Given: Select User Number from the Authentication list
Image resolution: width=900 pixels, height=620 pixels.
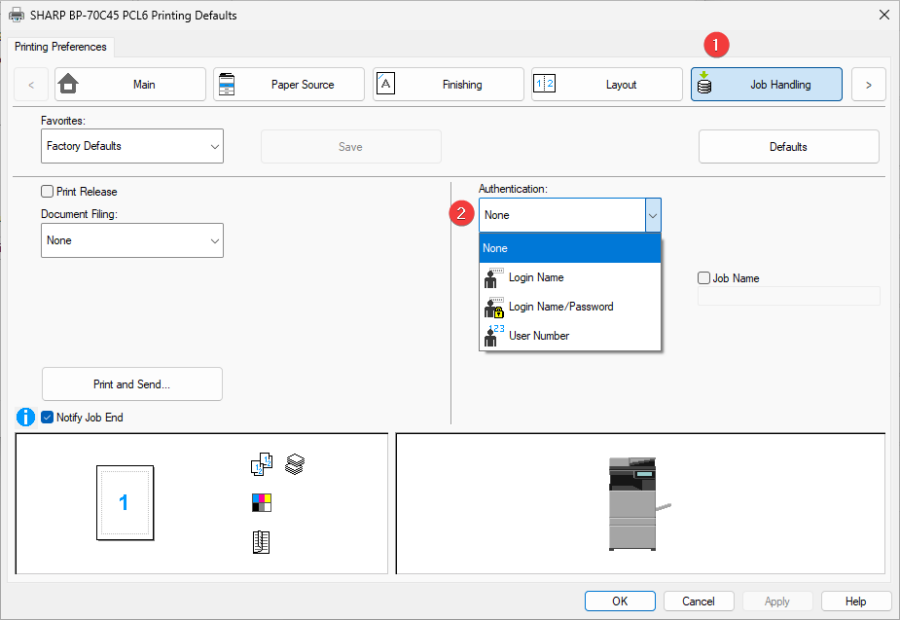Looking at the screenshot, I should (x=539, y=336).
